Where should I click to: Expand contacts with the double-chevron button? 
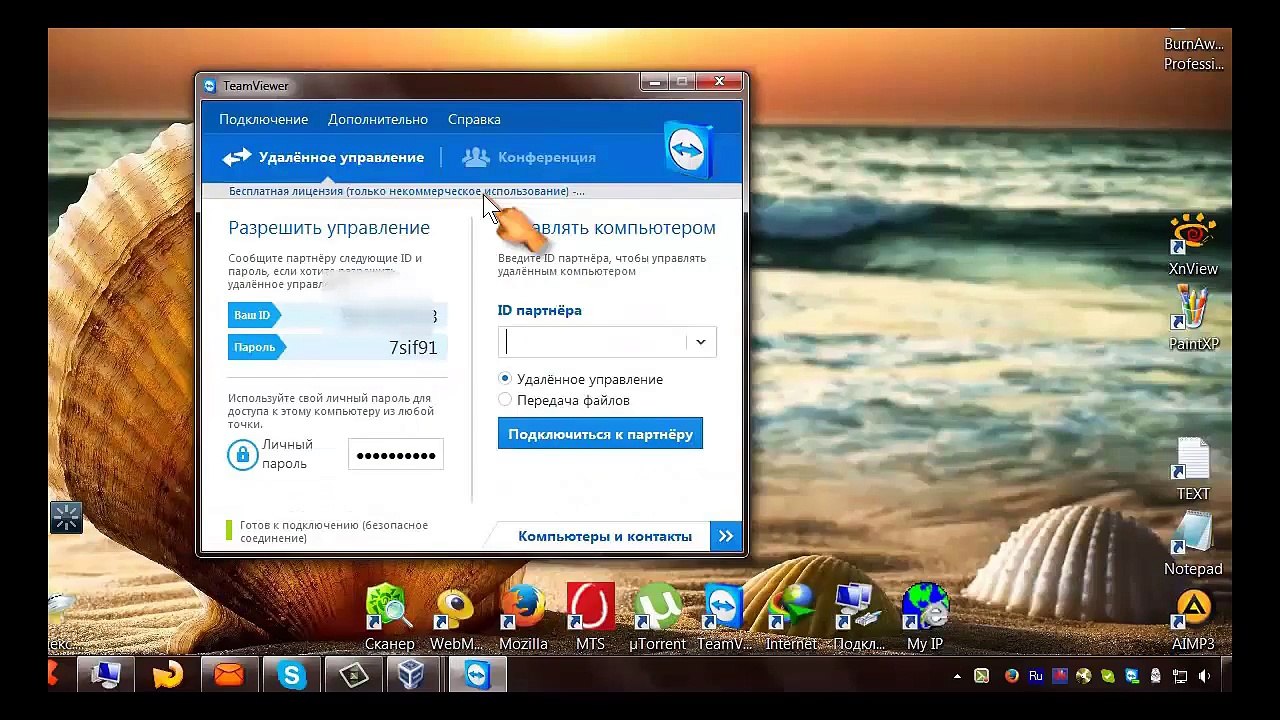point(726,536)
